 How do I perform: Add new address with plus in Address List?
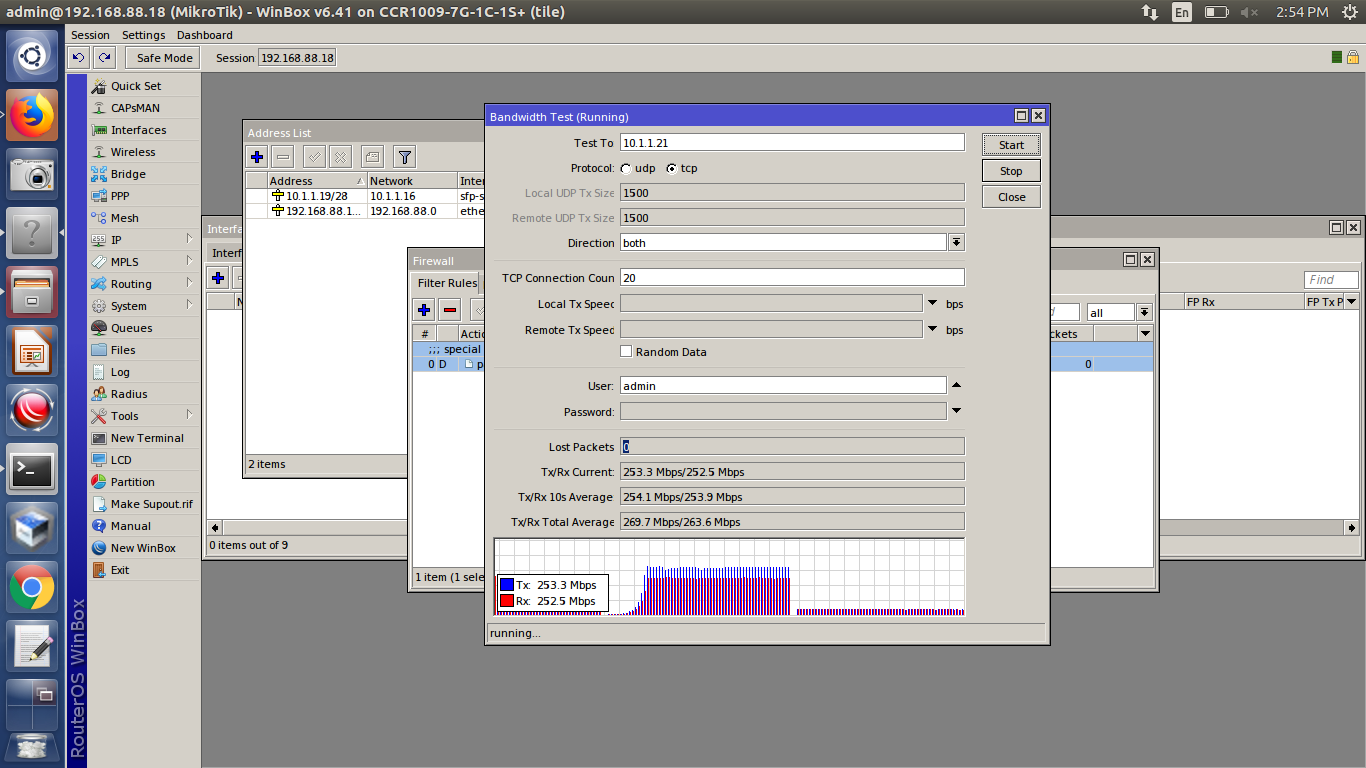coord(257,157)
